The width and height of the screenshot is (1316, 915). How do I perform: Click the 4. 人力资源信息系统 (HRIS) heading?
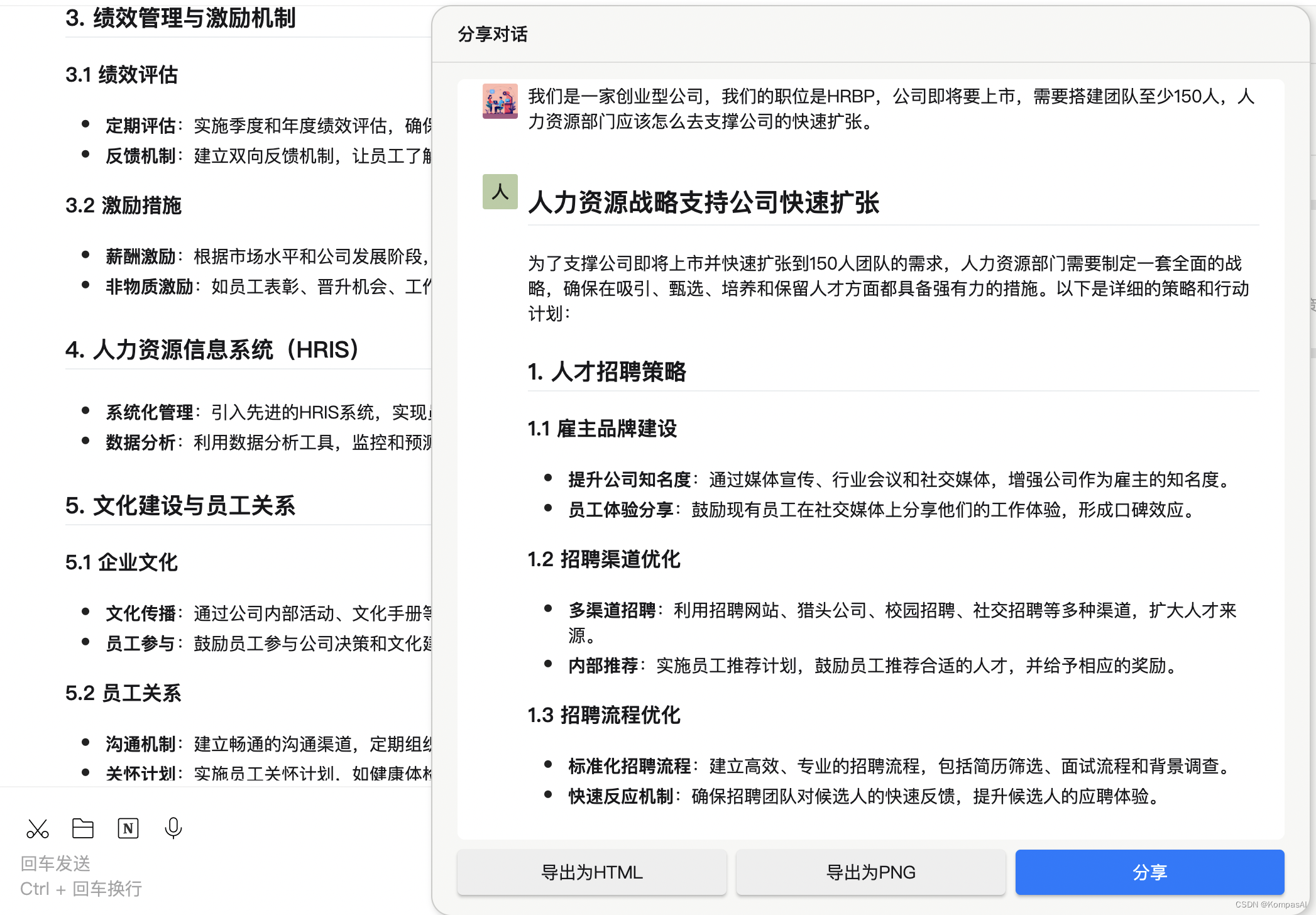[212, 349]
